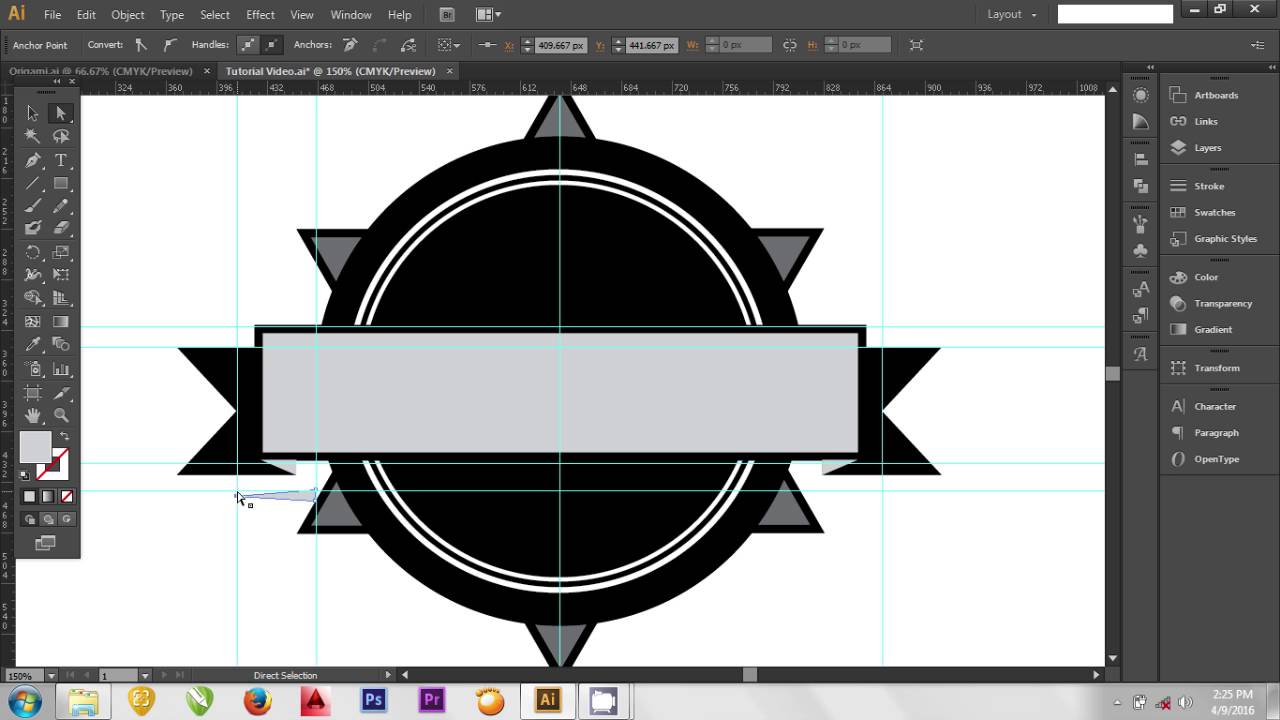
Task: Select the Hand tool
Action: click(x=33, y=415)
